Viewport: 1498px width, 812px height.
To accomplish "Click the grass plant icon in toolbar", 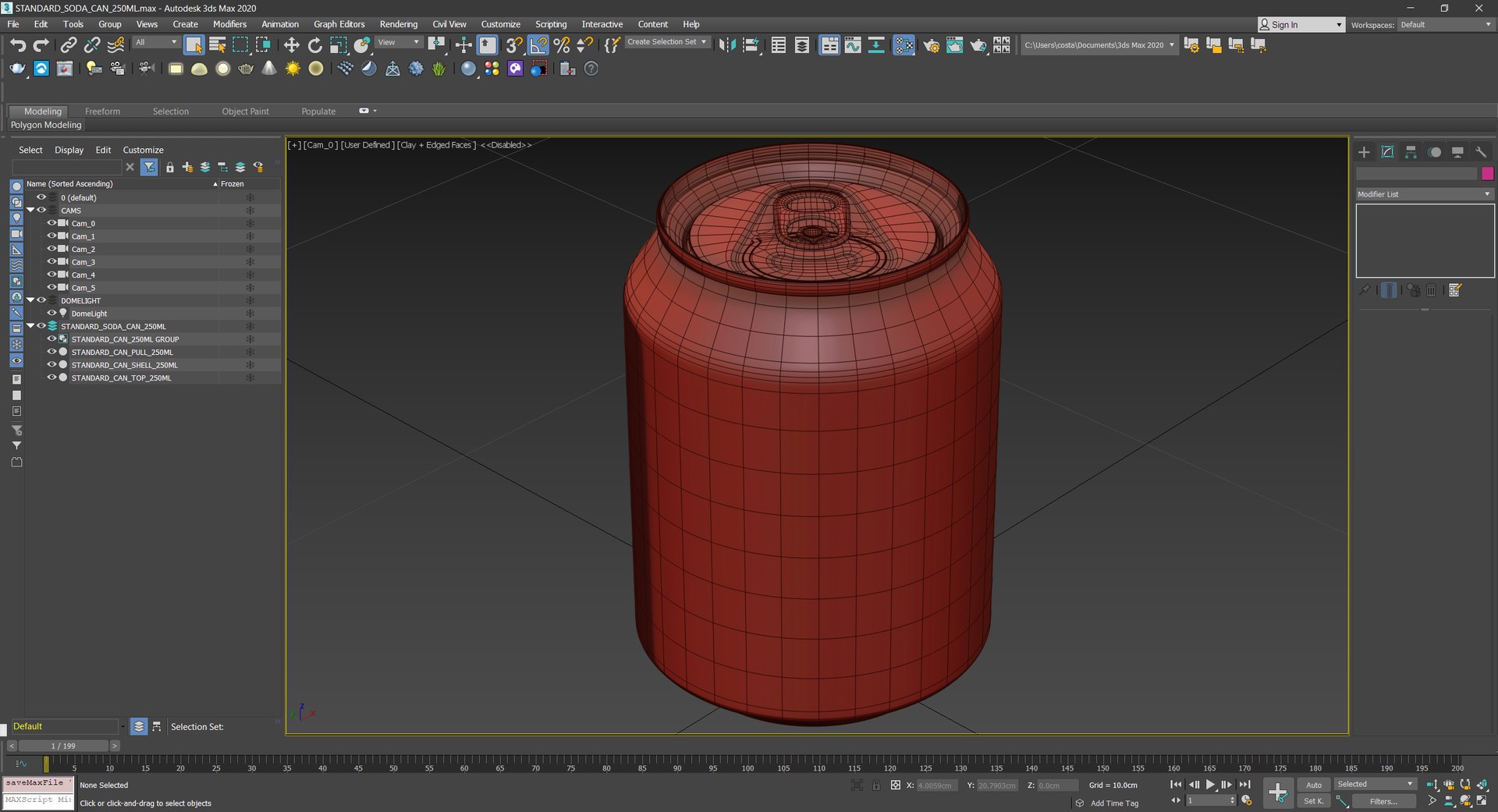I will (x=439, y=69).
